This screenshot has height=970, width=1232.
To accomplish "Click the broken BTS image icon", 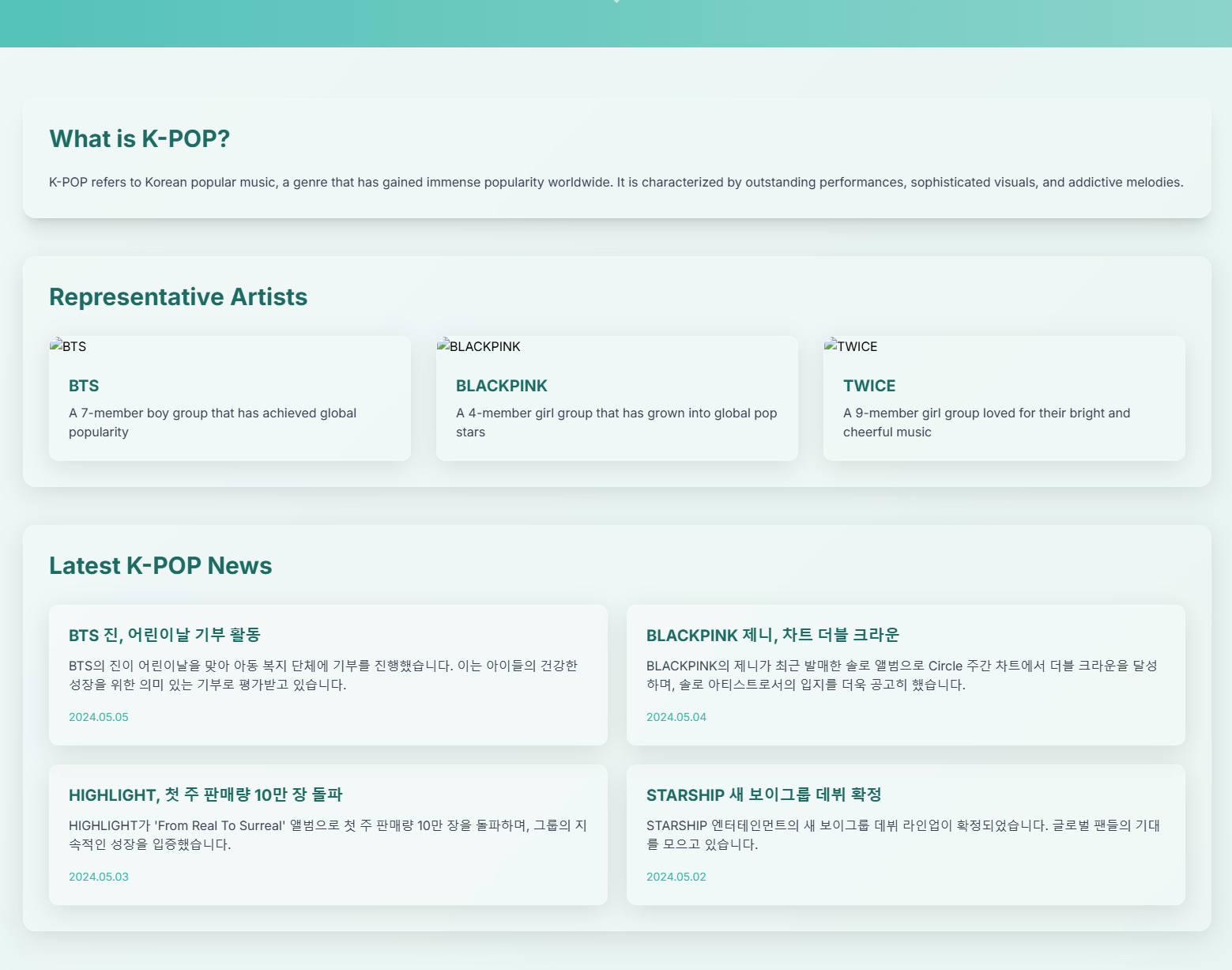I will tap(55, 345).
